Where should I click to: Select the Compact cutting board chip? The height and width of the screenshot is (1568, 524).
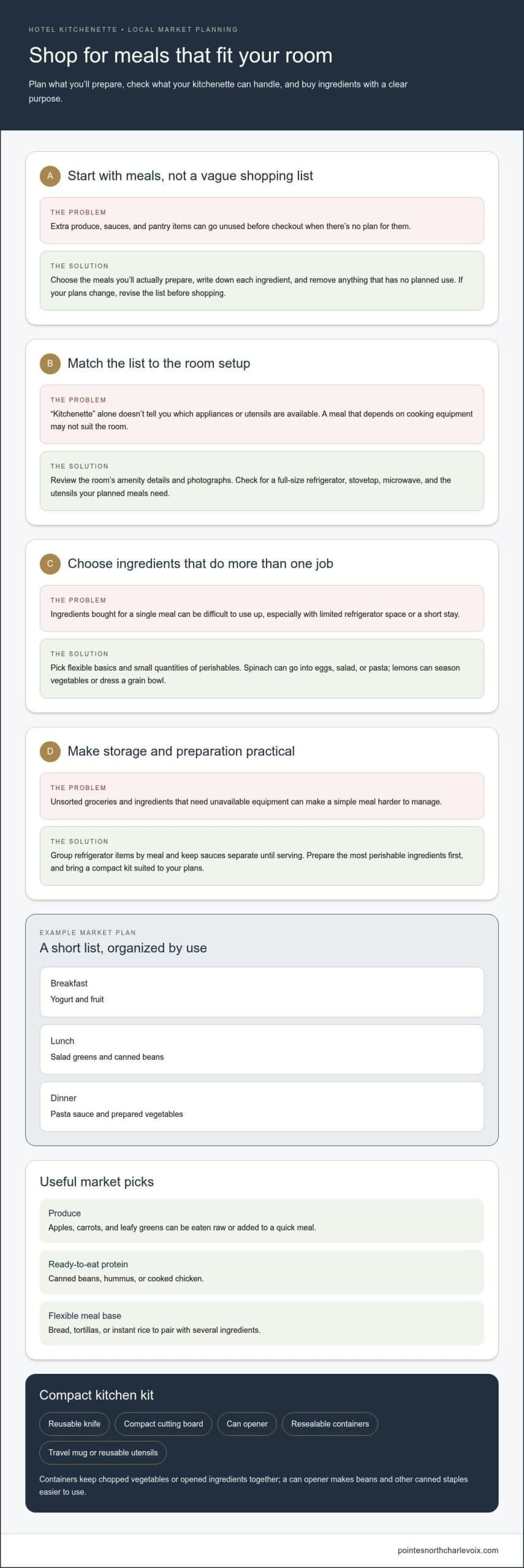164,1423
